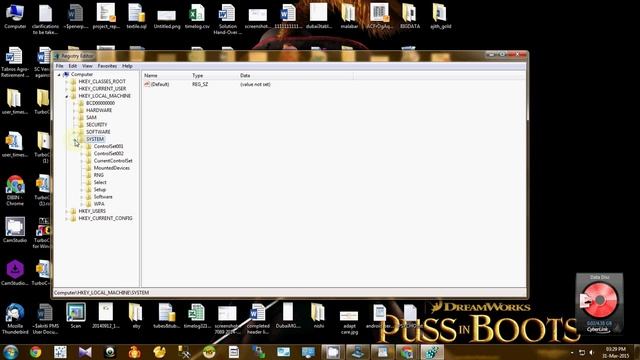Open the View menu in Registry Editor

87,66
